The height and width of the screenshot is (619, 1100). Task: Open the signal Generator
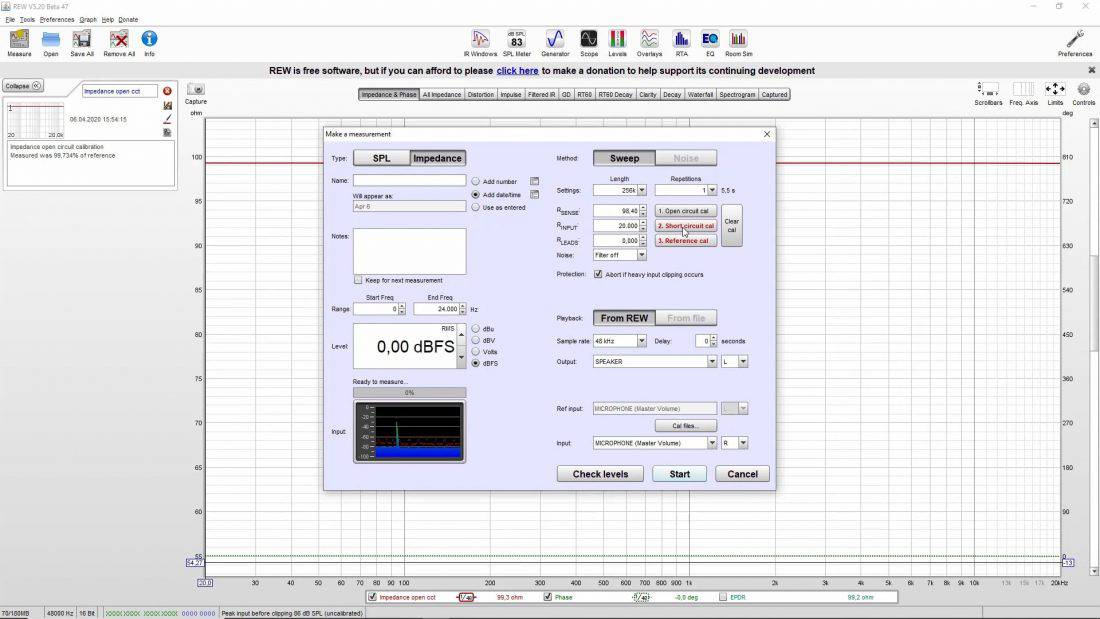tap(554, 42)
